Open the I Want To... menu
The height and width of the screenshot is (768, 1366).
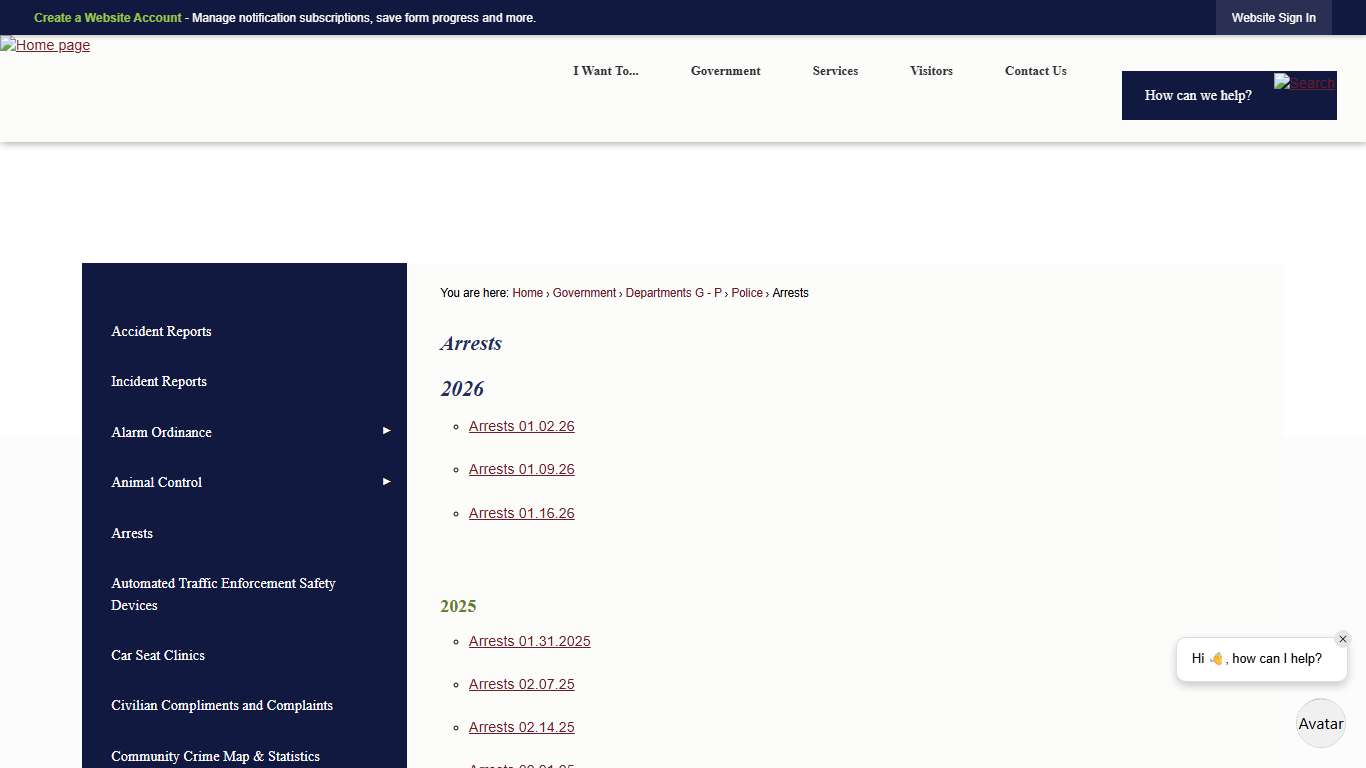605,71
